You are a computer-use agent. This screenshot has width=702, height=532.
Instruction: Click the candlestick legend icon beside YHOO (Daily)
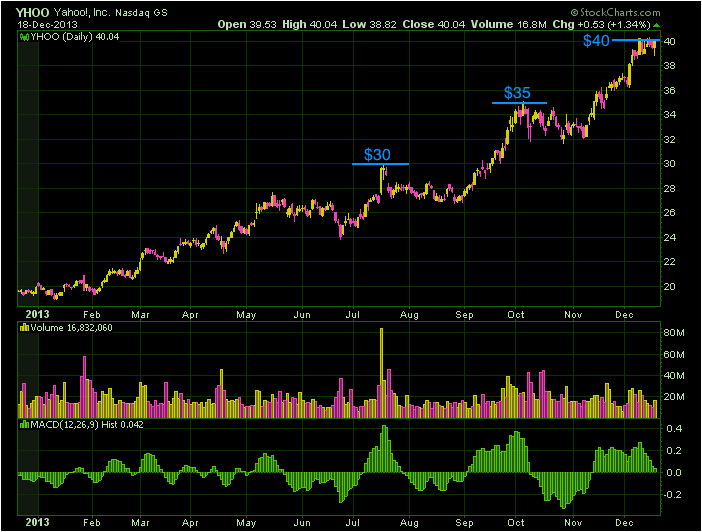pyautogui.click(x=25, y=37)
